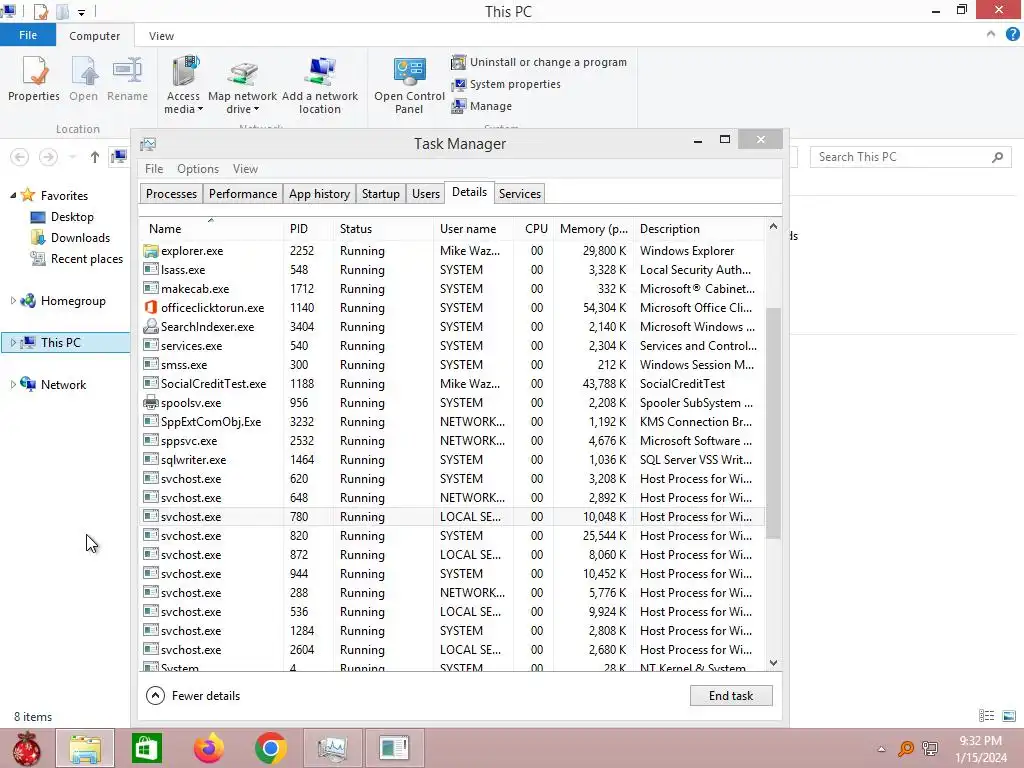Click the Access media icon
This screenshot has width=1024, height=768.
coord(185,72)
